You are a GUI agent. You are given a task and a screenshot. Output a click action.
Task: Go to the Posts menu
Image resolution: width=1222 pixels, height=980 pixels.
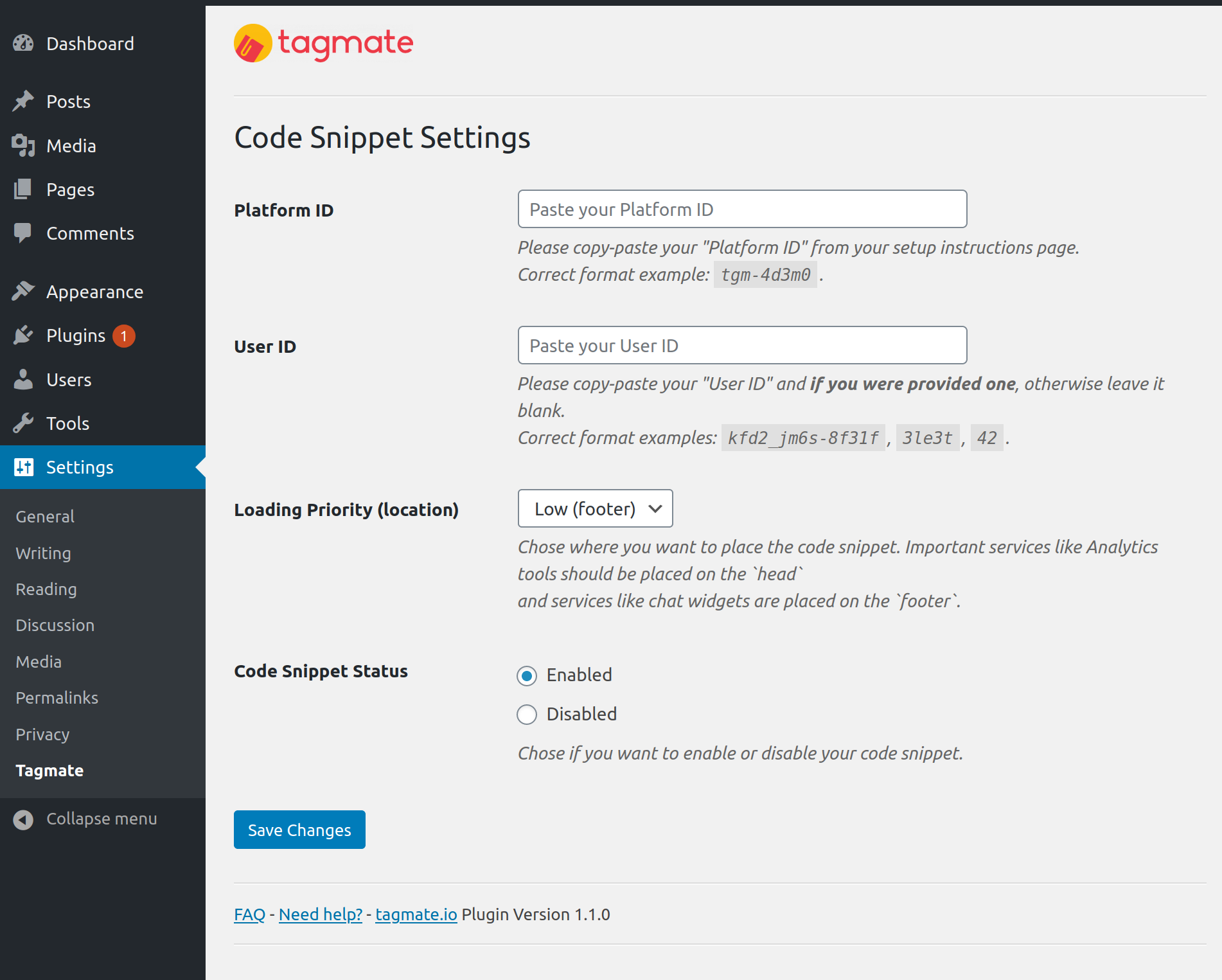[103, 102]
